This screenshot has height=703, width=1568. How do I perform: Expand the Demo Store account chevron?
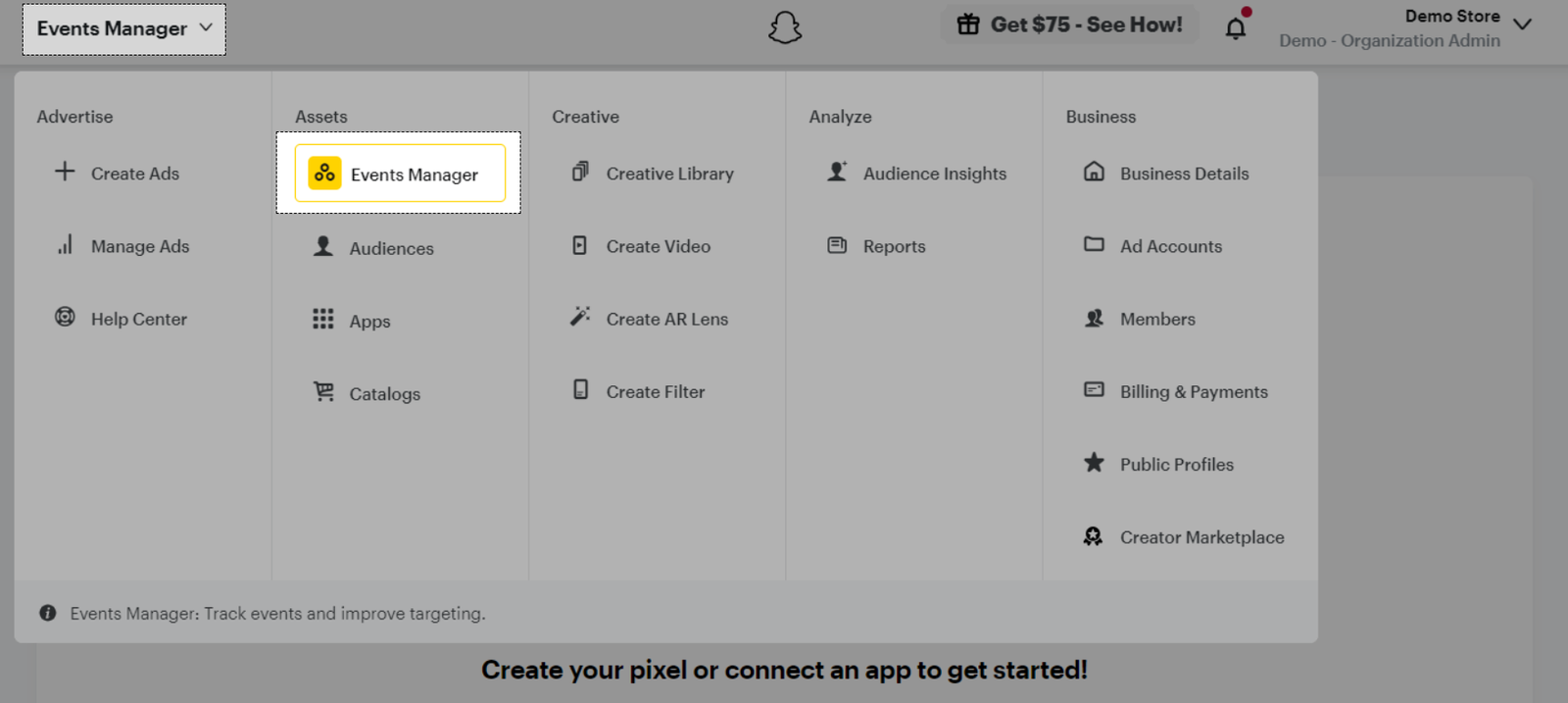coord(1522,25)
